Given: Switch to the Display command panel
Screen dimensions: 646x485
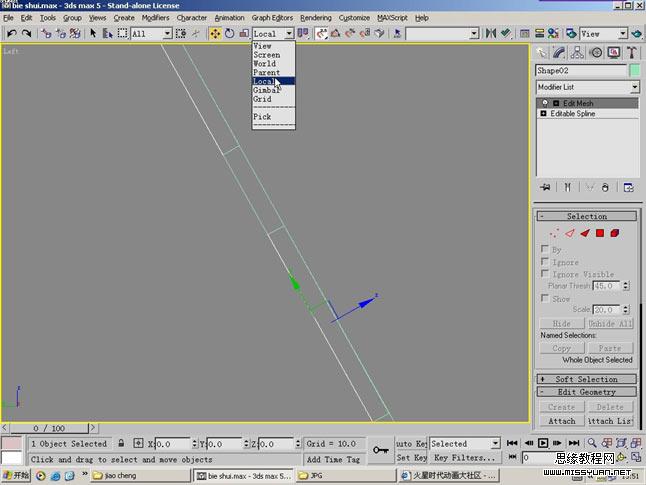Looking at the screenshot, I should click(x=614, y=53).
